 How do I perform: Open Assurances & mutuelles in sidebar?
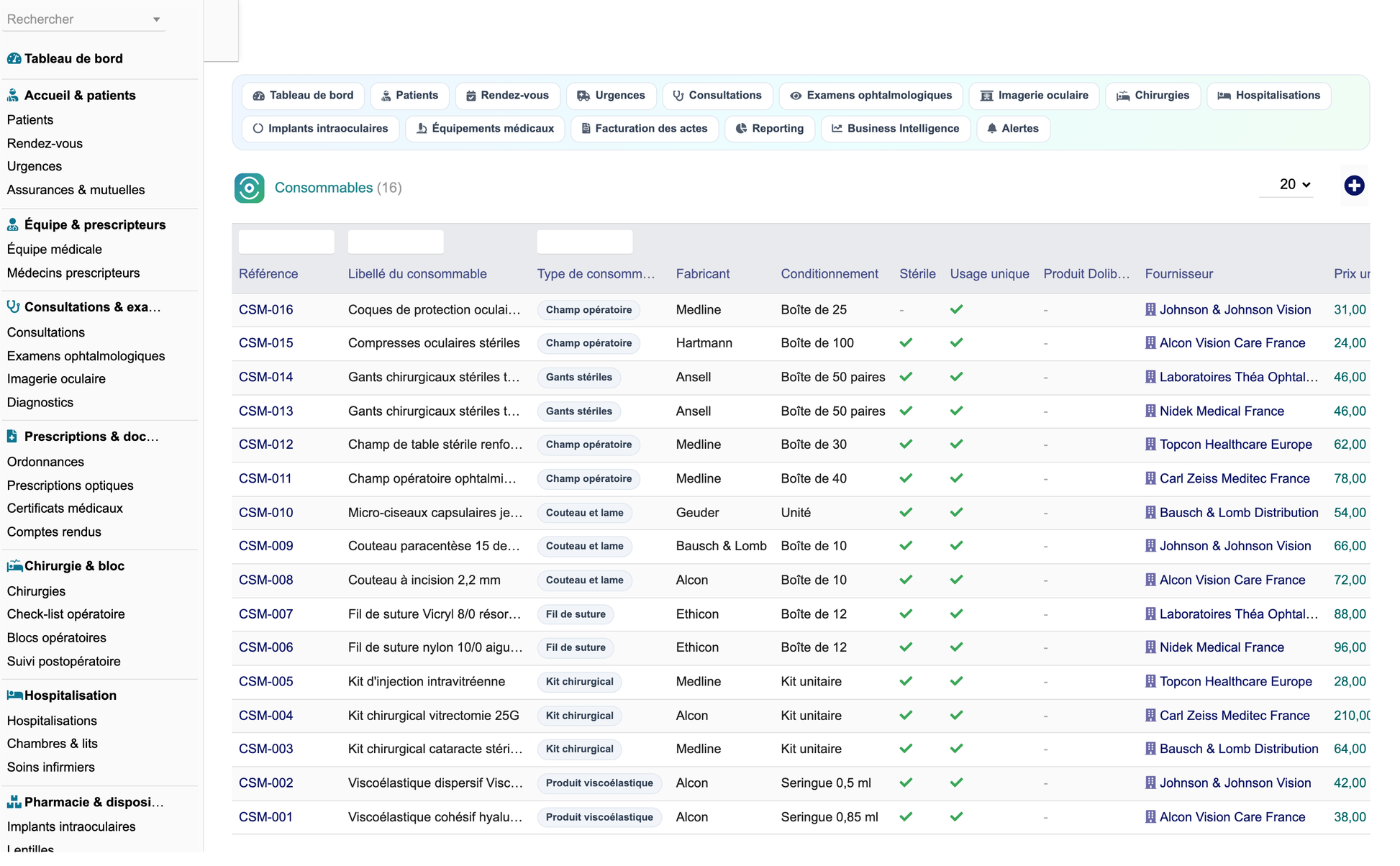pyautogui.click(x=76, y=190)
